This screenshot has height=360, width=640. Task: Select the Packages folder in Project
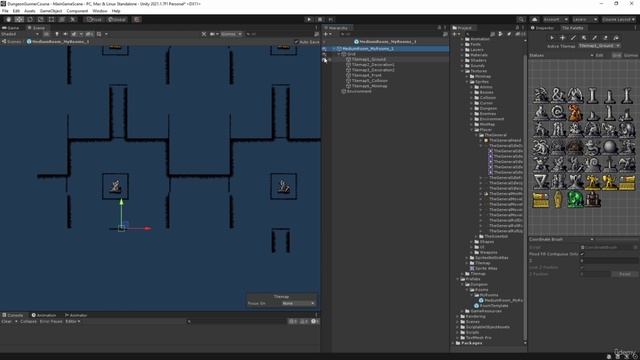coord(469,343)
